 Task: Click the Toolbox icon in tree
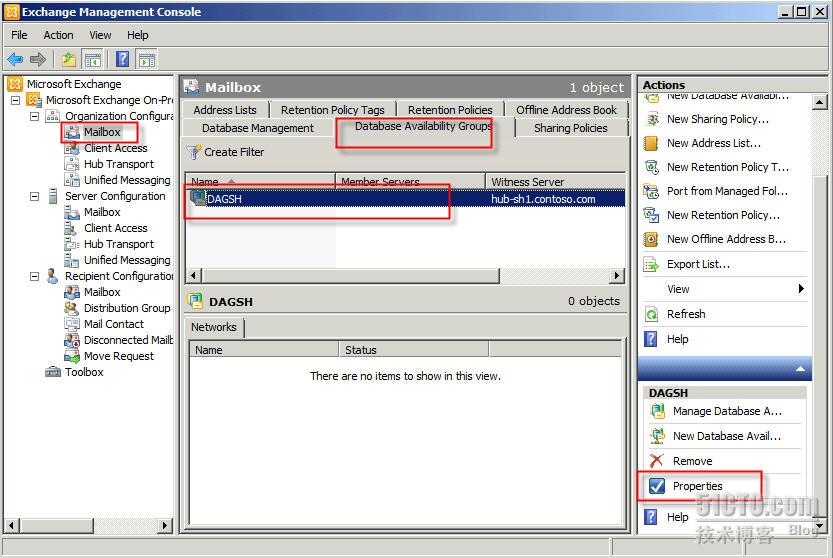pyautogui.click(x=53, y=371)
